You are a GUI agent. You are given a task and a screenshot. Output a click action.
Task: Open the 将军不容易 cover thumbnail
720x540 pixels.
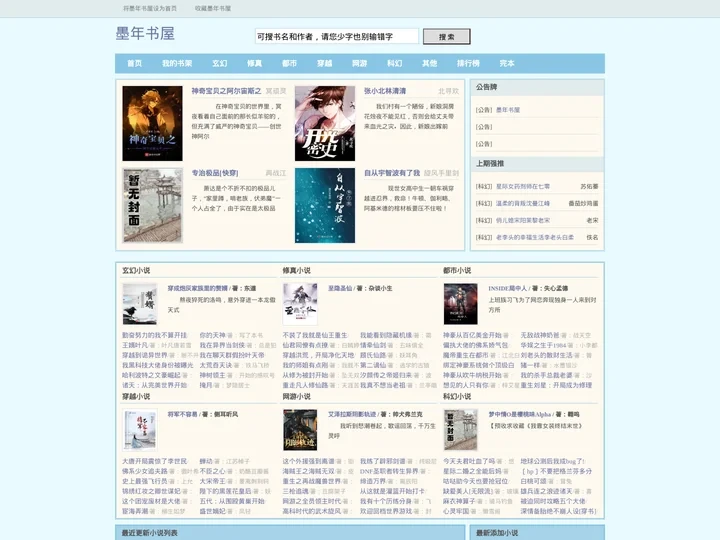coord(140,430)
